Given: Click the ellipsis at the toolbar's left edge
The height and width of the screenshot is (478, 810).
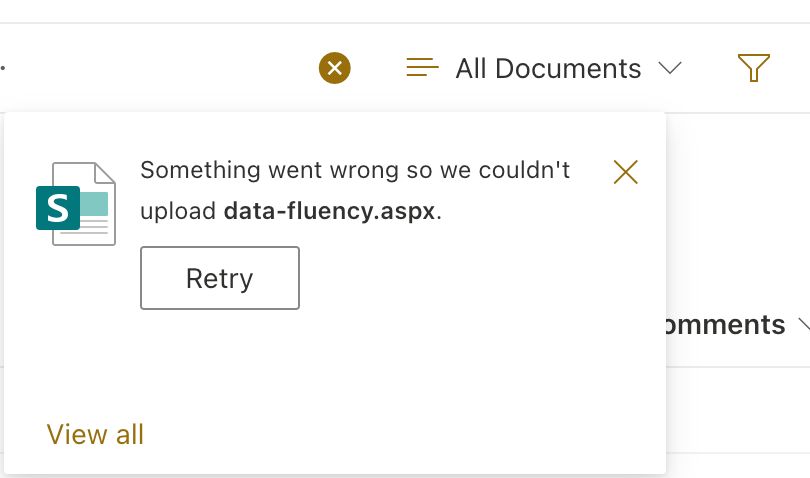Looking at the screenshot, I should (3, 68).
